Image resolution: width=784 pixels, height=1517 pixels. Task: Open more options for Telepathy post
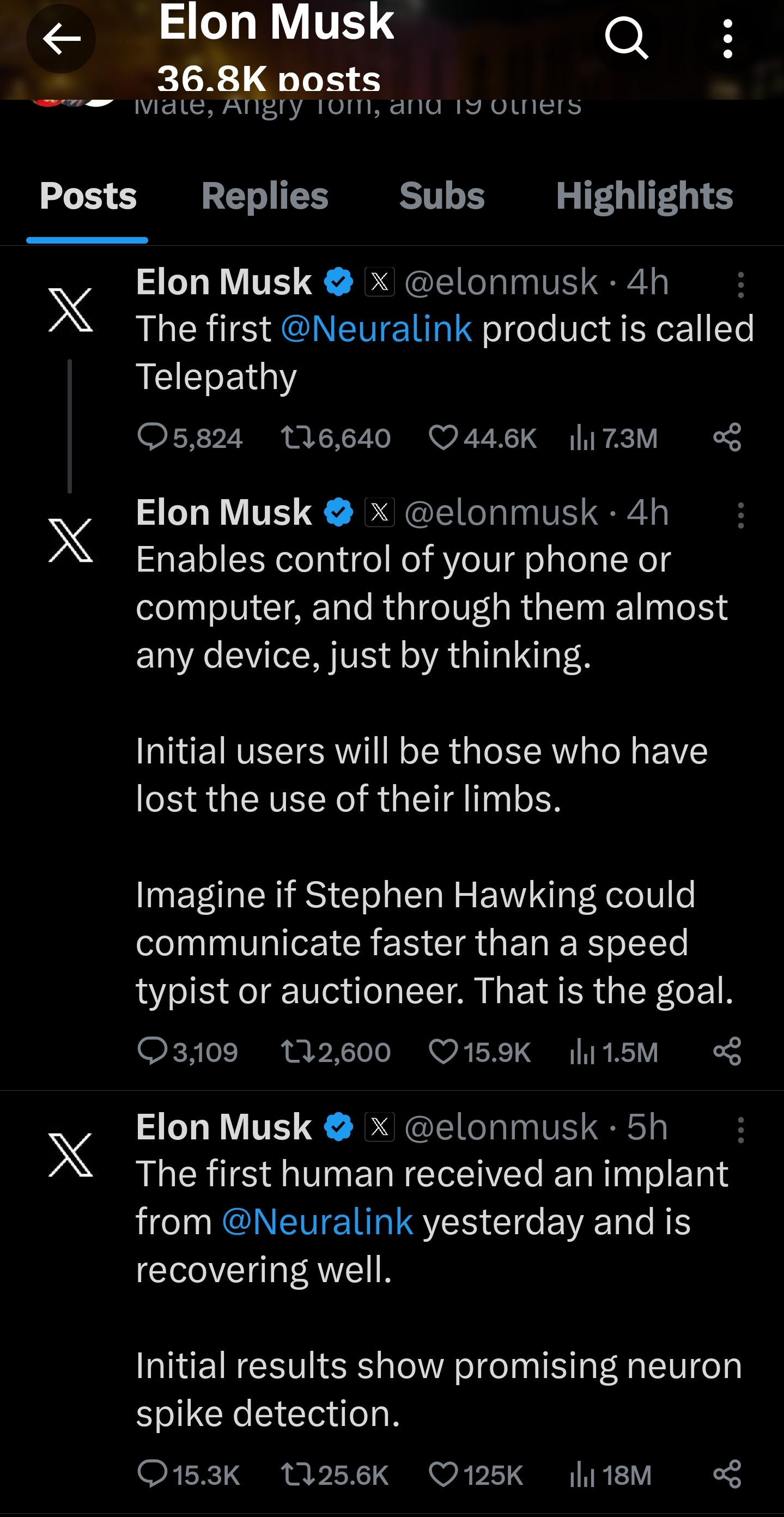(x=740, y=285)
